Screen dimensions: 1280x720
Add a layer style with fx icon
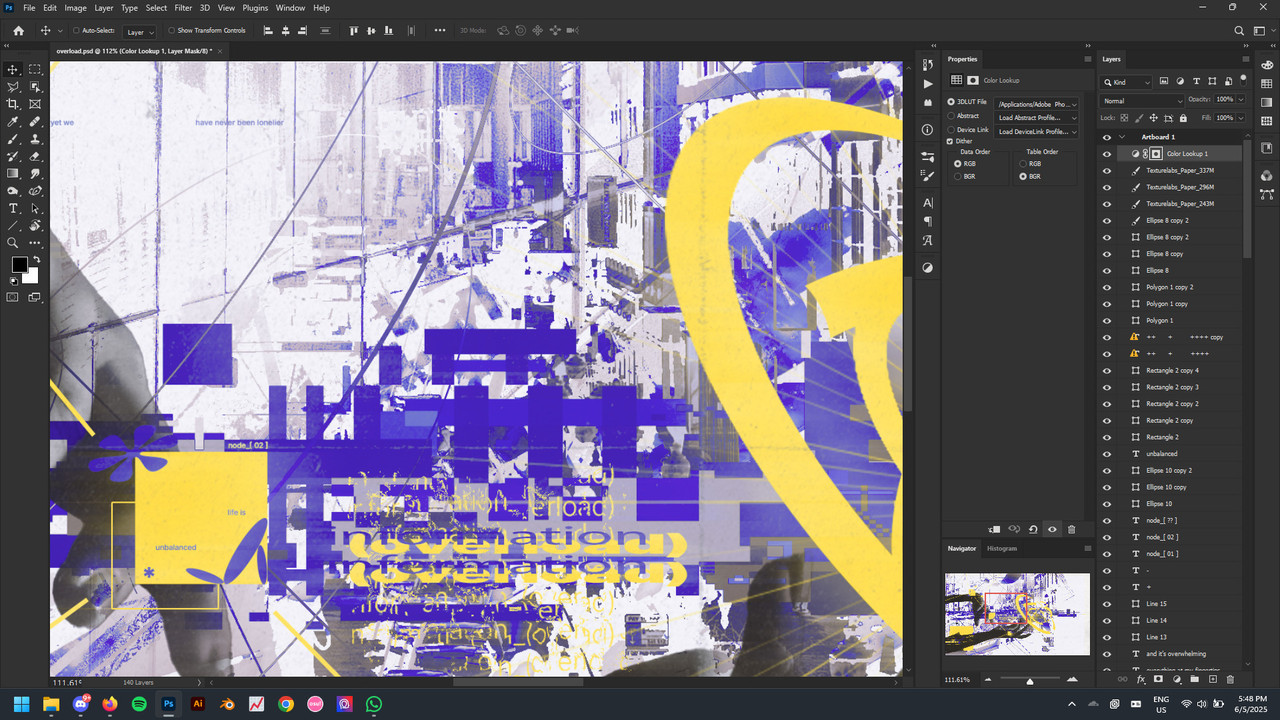point(1141,679)
